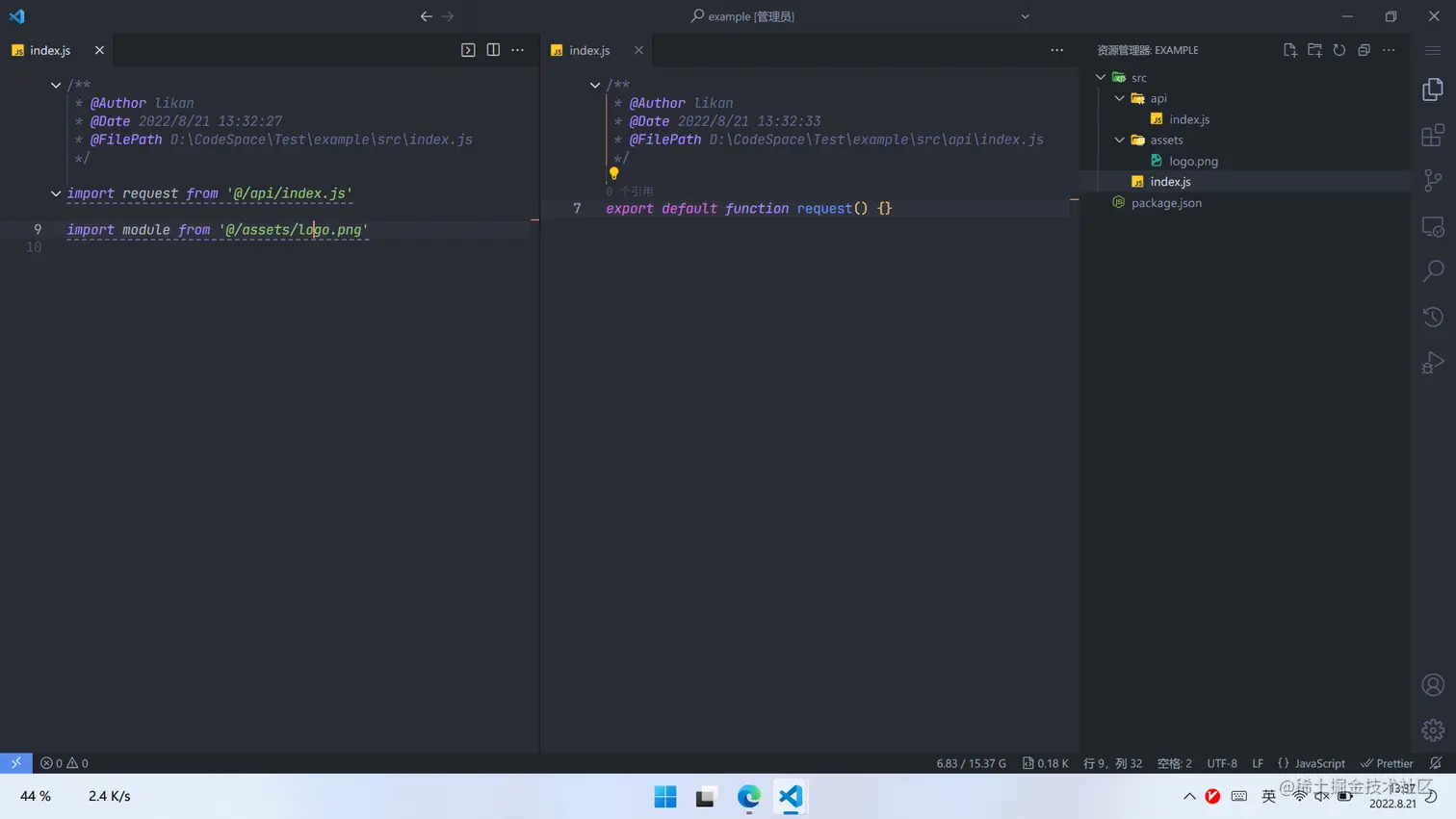Collapse all folders in explorer
The width and height of the screenshot is (1456, 819).
1364,50
